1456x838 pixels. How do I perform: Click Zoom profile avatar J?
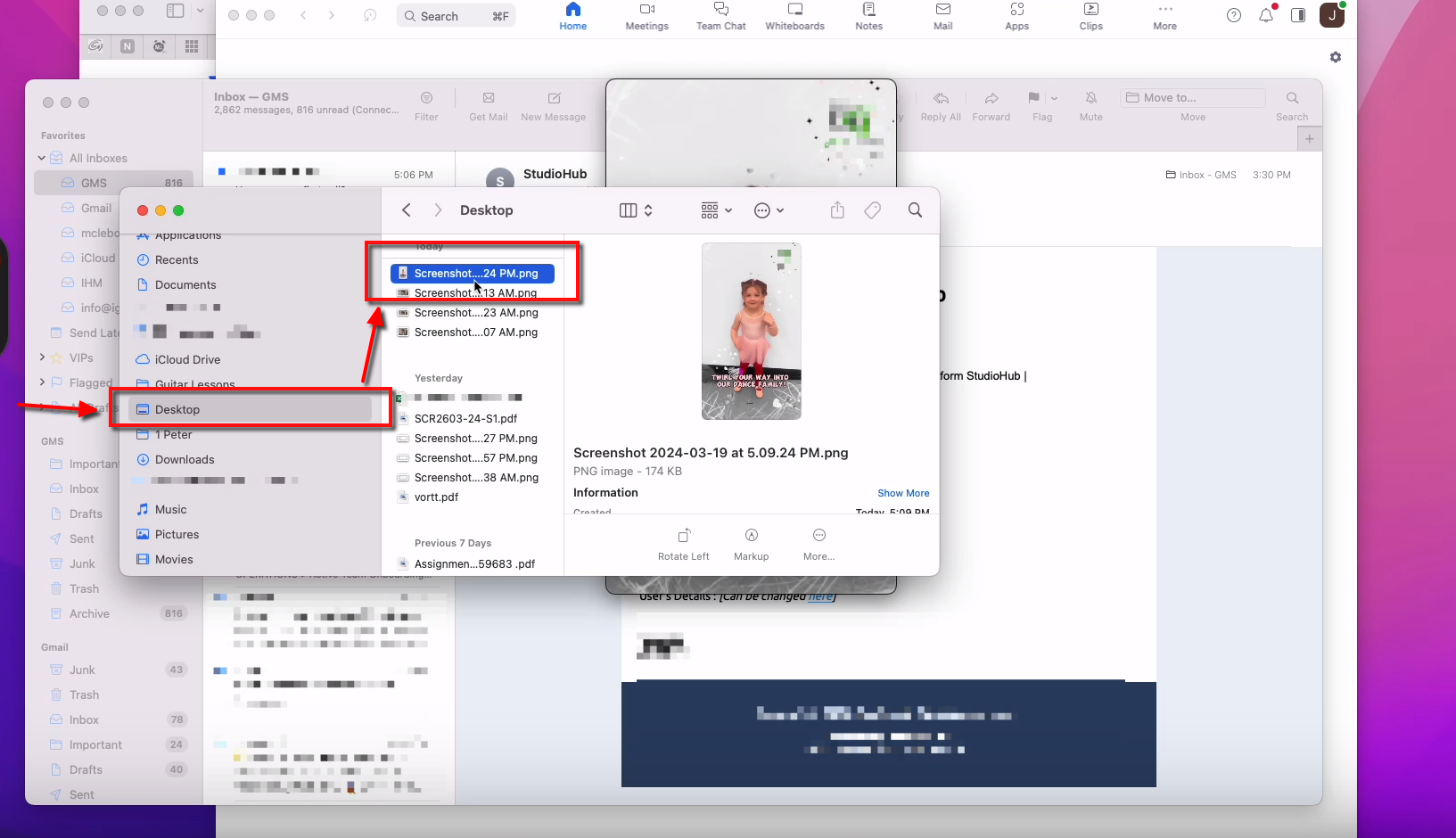click(1332, 15)
